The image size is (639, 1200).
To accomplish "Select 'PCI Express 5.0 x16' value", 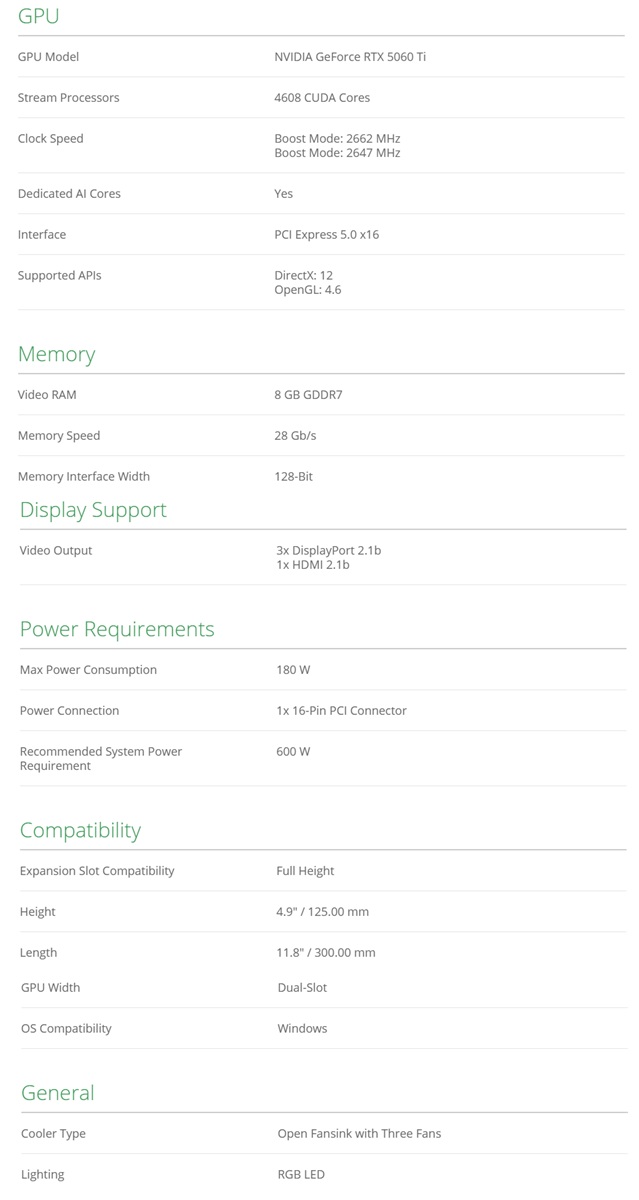I will [326, 235].
